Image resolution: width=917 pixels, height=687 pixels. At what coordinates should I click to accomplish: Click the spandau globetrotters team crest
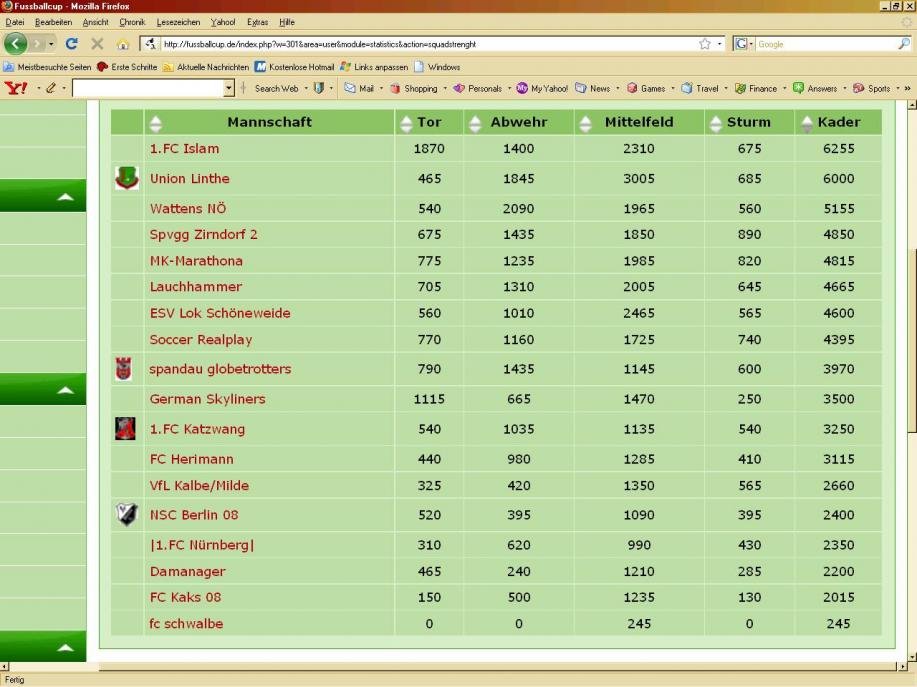(124, 369)
